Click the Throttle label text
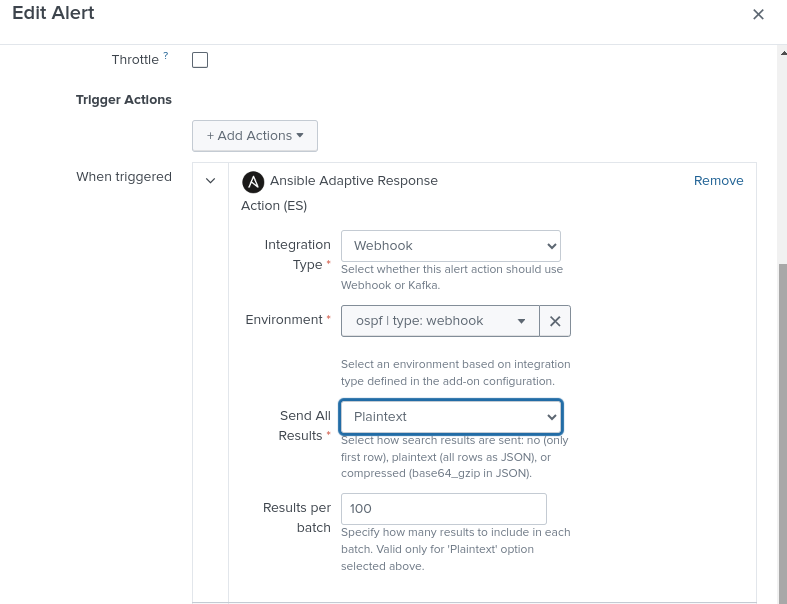This screenshot has width=787, height=604. tap(135, 60)
